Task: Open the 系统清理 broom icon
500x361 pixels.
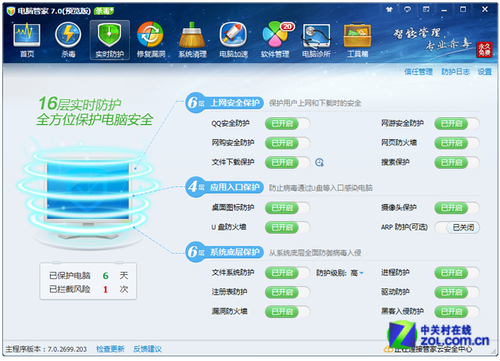Action: point(192,40)
